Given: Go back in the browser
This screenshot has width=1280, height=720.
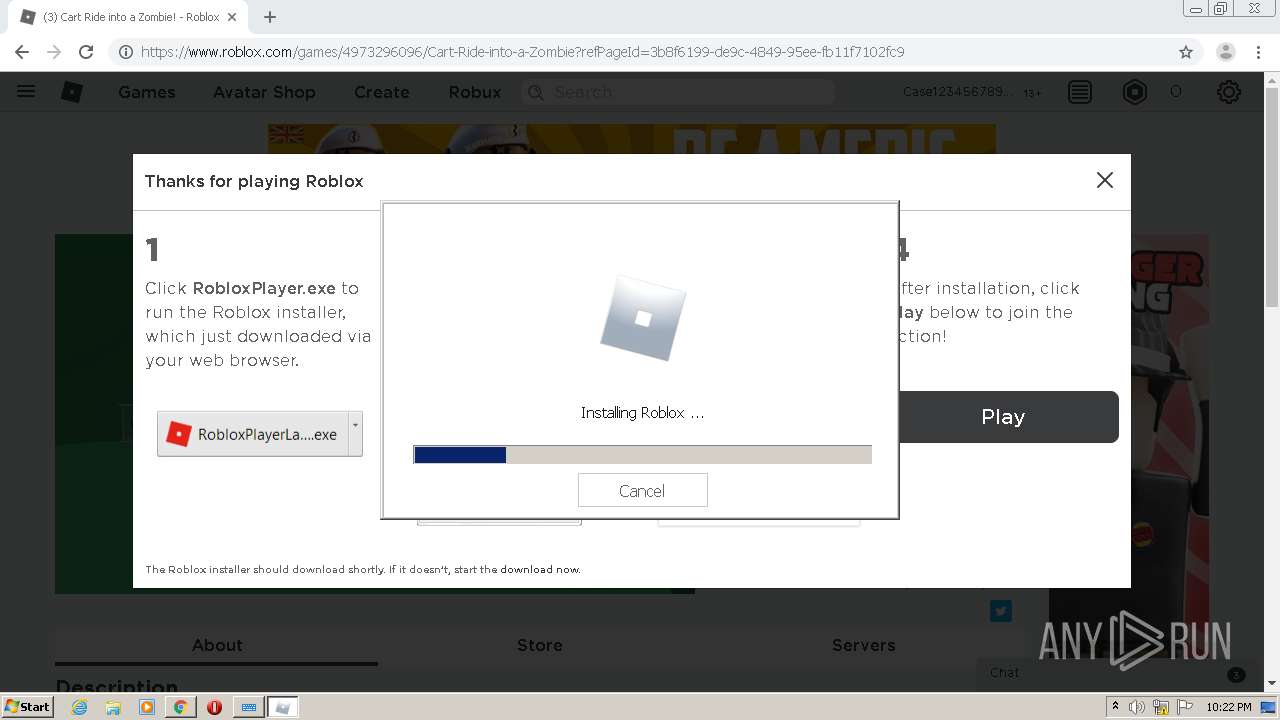Looking at the screenshot, I should pos(22,52).
